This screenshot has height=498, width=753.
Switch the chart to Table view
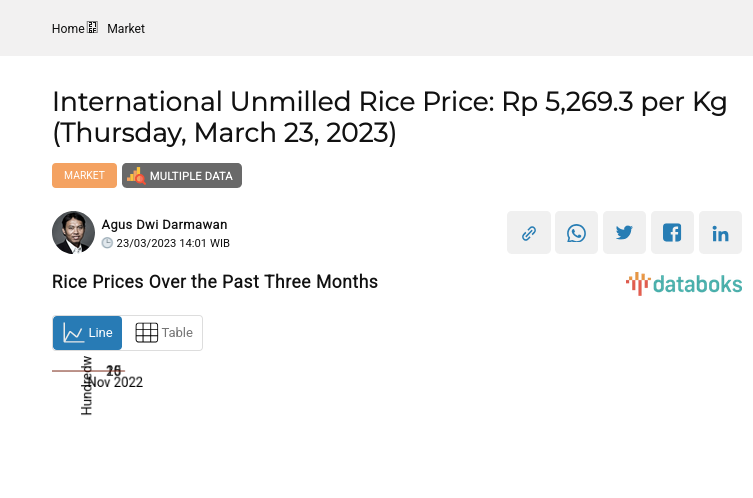click(x=163, y=333)
